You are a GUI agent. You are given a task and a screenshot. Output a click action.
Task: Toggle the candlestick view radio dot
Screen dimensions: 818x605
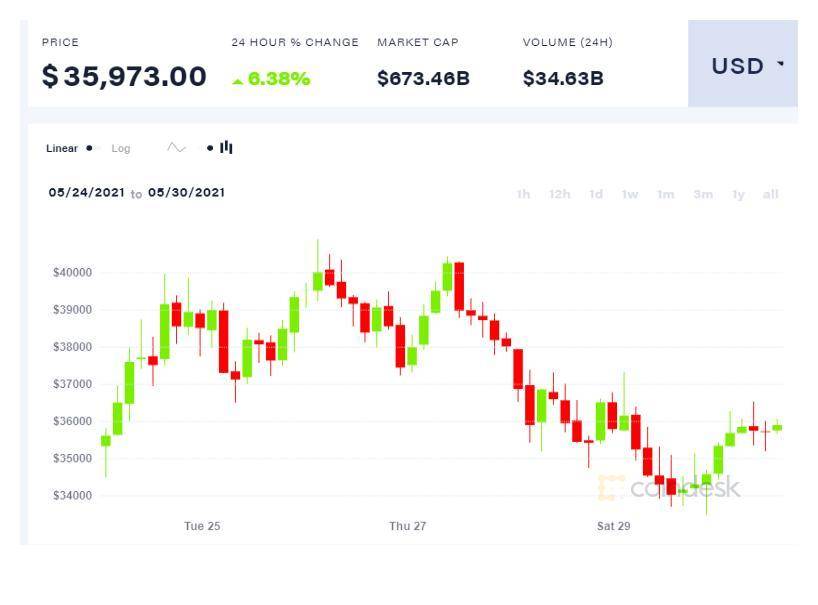click(x=210, y=147)
